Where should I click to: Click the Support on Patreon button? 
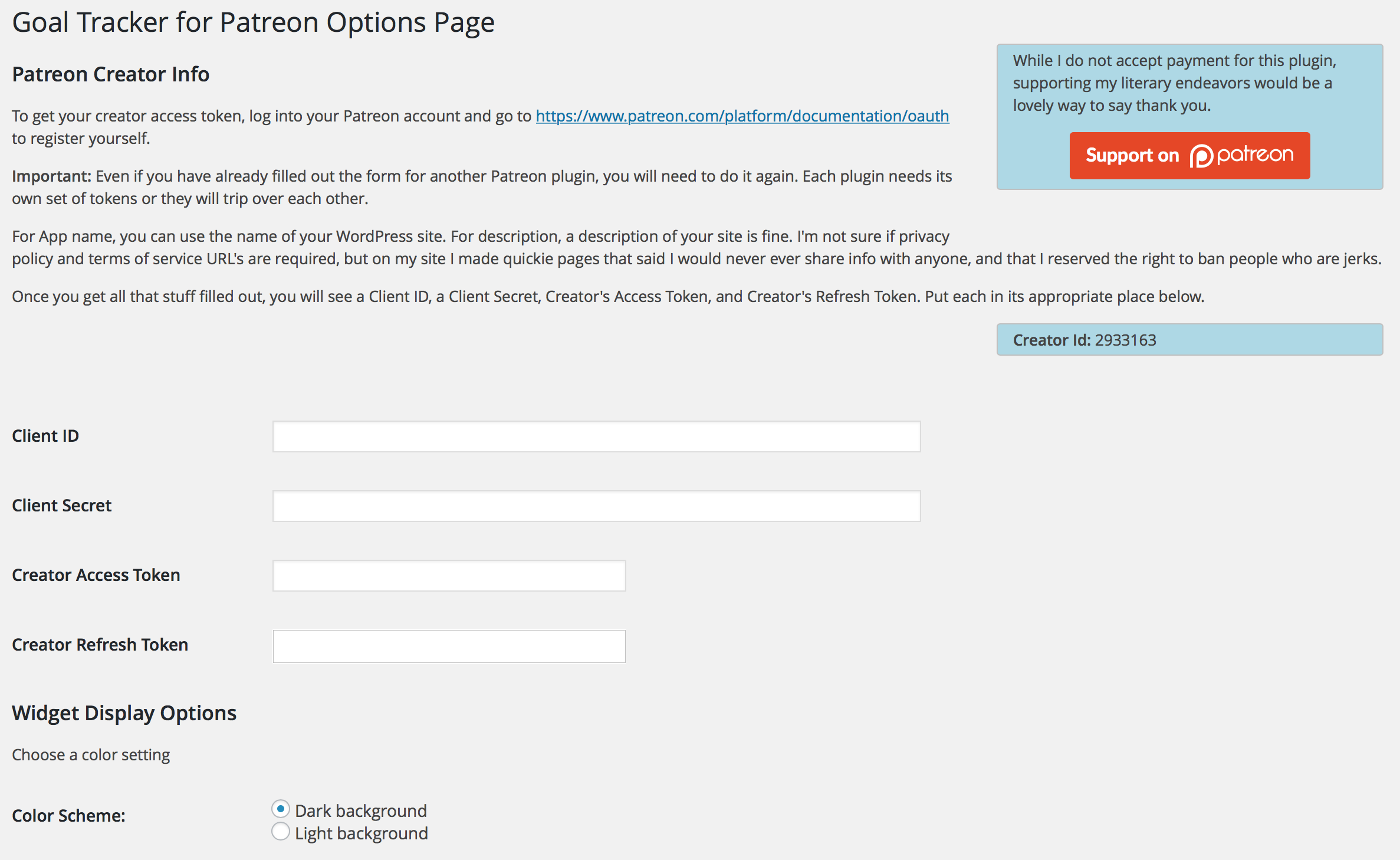[1189, 156]
